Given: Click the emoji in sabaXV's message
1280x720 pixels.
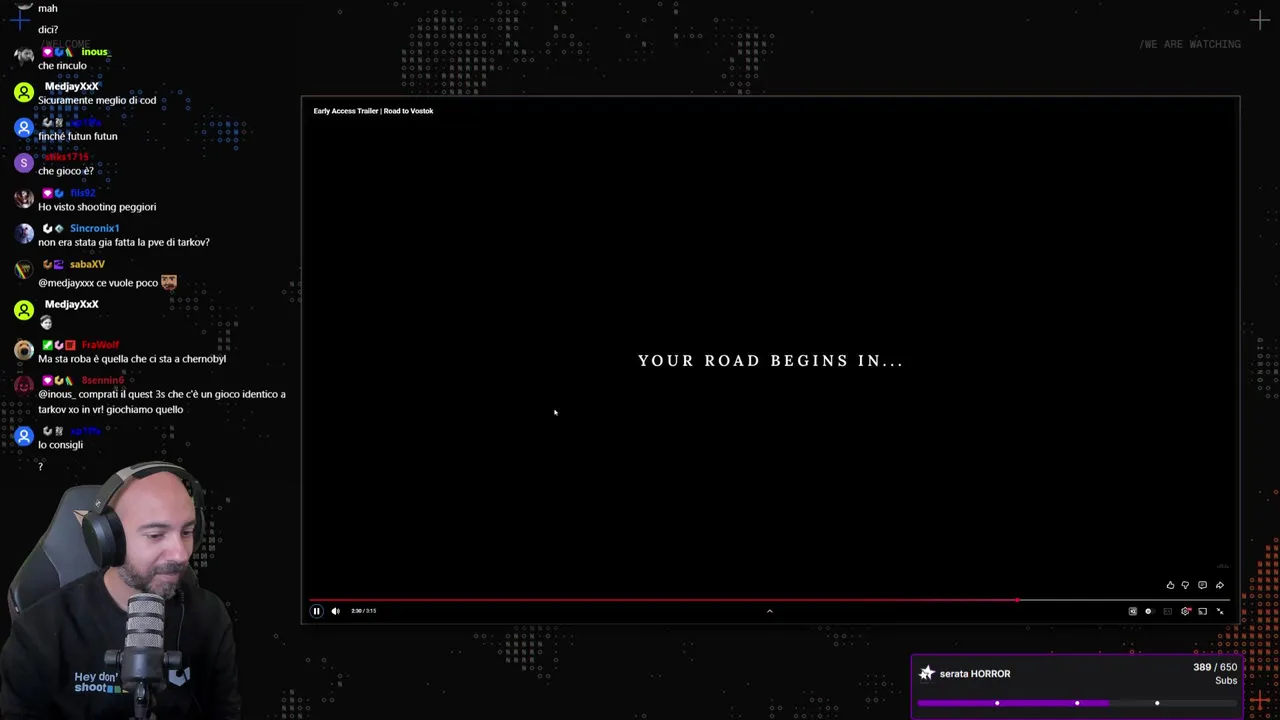Looking at the screenshot, I should (169, 282).
